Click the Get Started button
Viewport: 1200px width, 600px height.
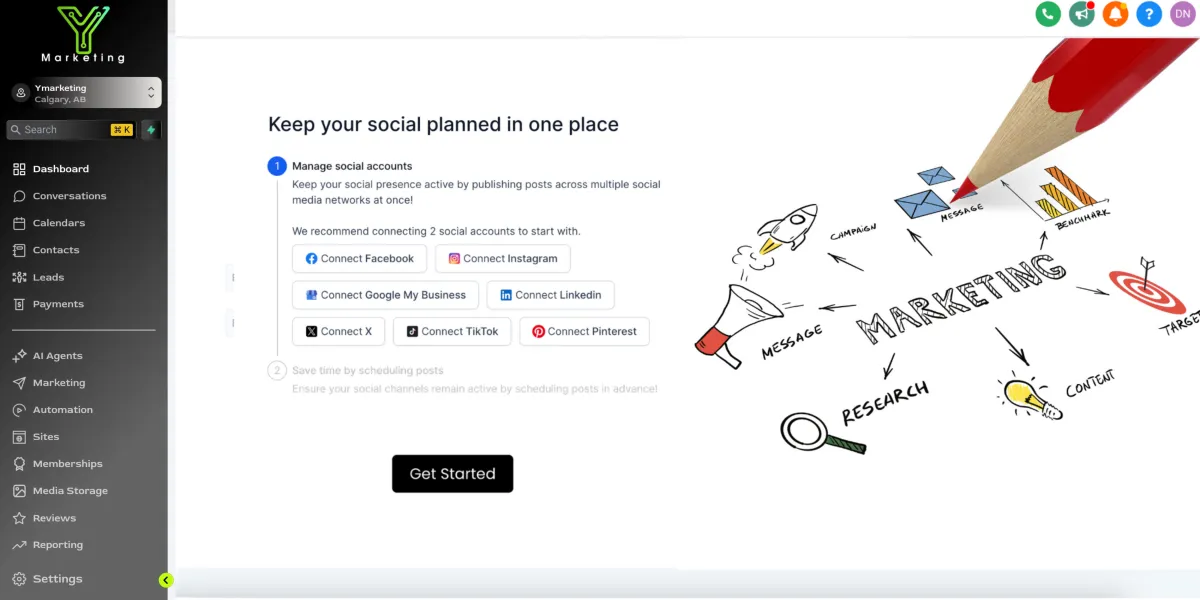[x=452, y=473]
